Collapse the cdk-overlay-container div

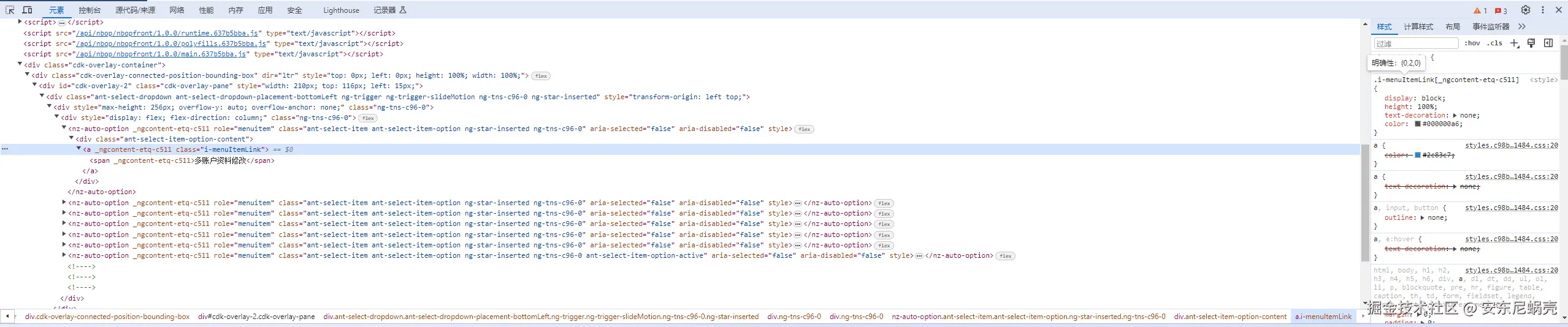pyautogui.click(x=20, y=64)
